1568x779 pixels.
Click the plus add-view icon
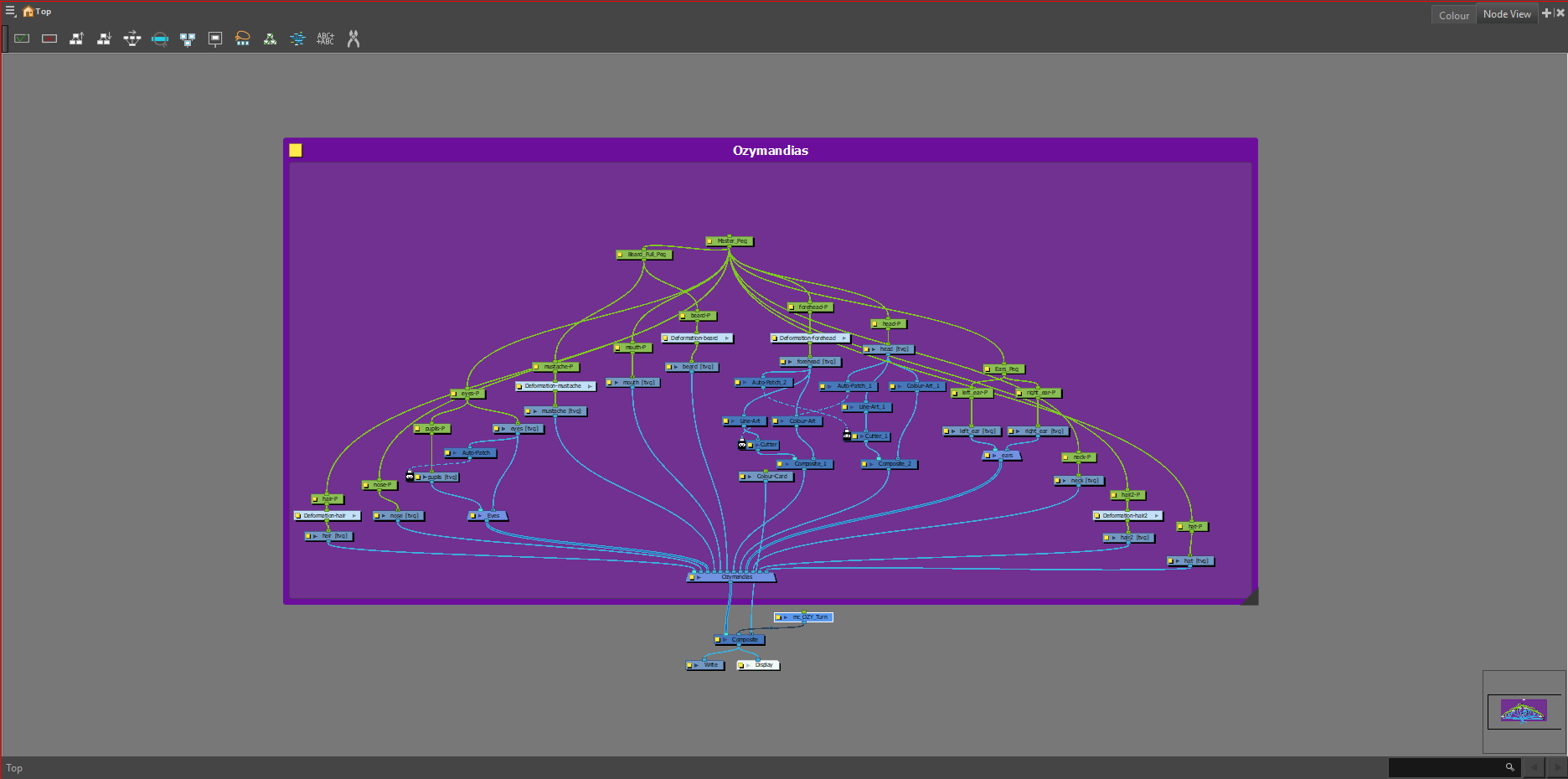[1547, 13]
